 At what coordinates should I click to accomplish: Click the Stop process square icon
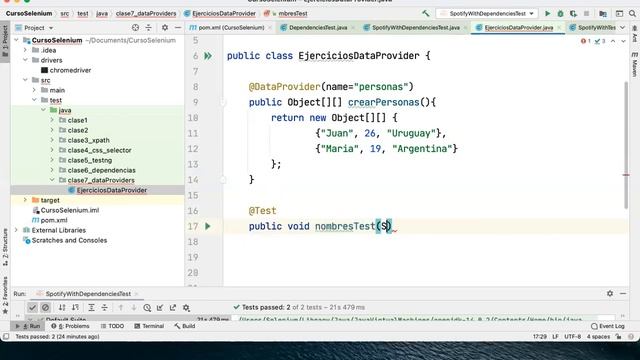point(587,13)
